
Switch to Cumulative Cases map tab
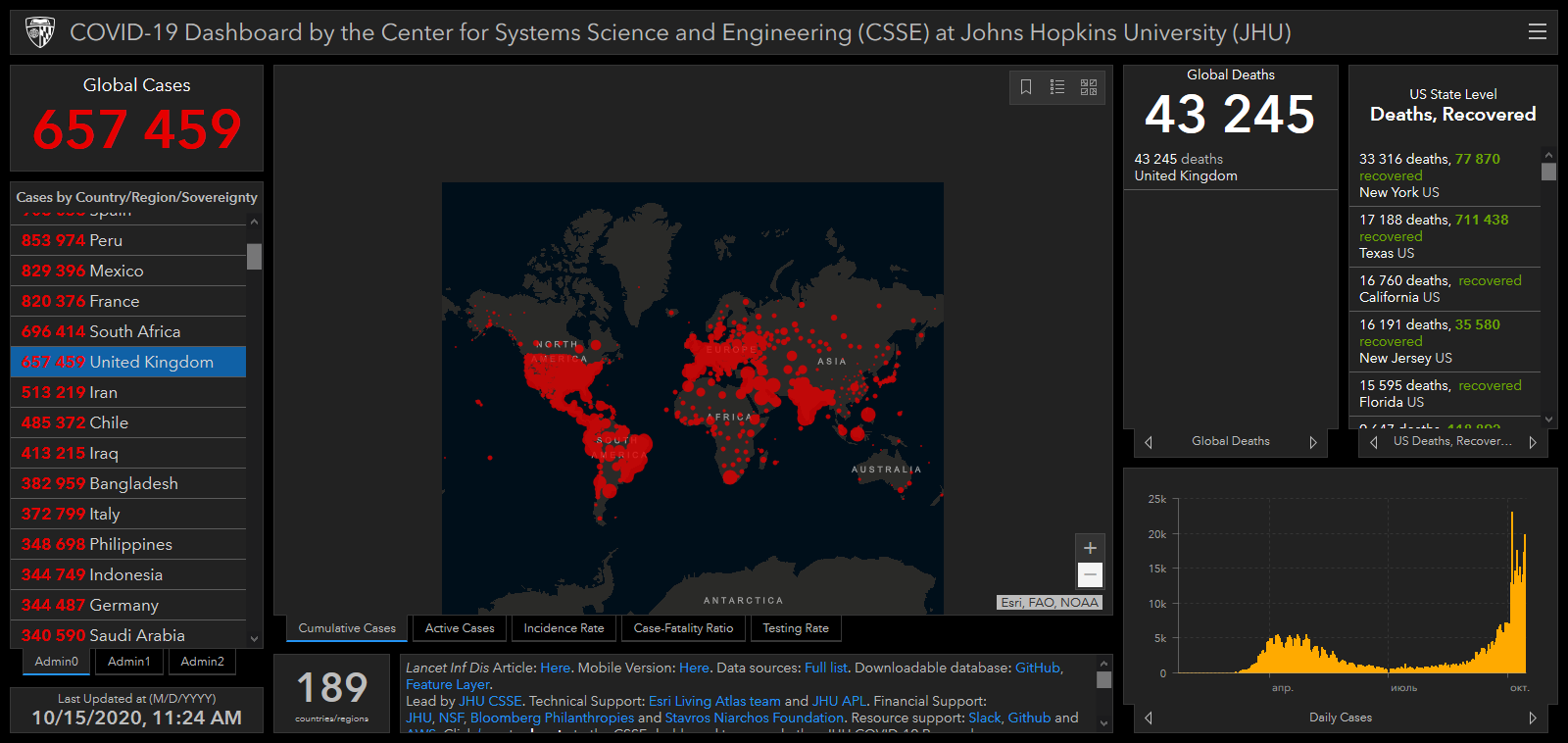coord(347,628)
